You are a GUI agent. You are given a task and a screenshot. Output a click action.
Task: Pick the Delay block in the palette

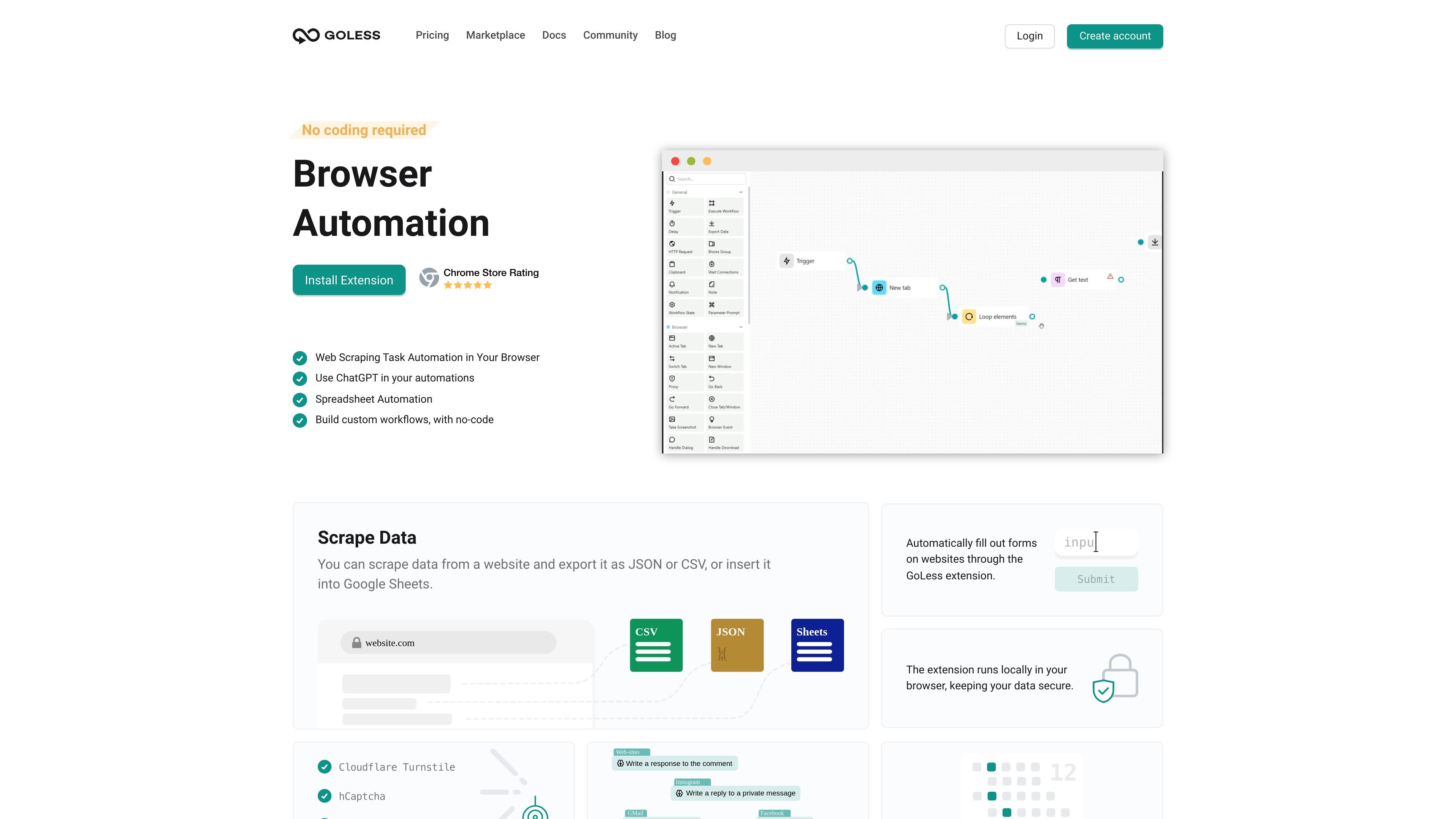click(x=685, y=227)
